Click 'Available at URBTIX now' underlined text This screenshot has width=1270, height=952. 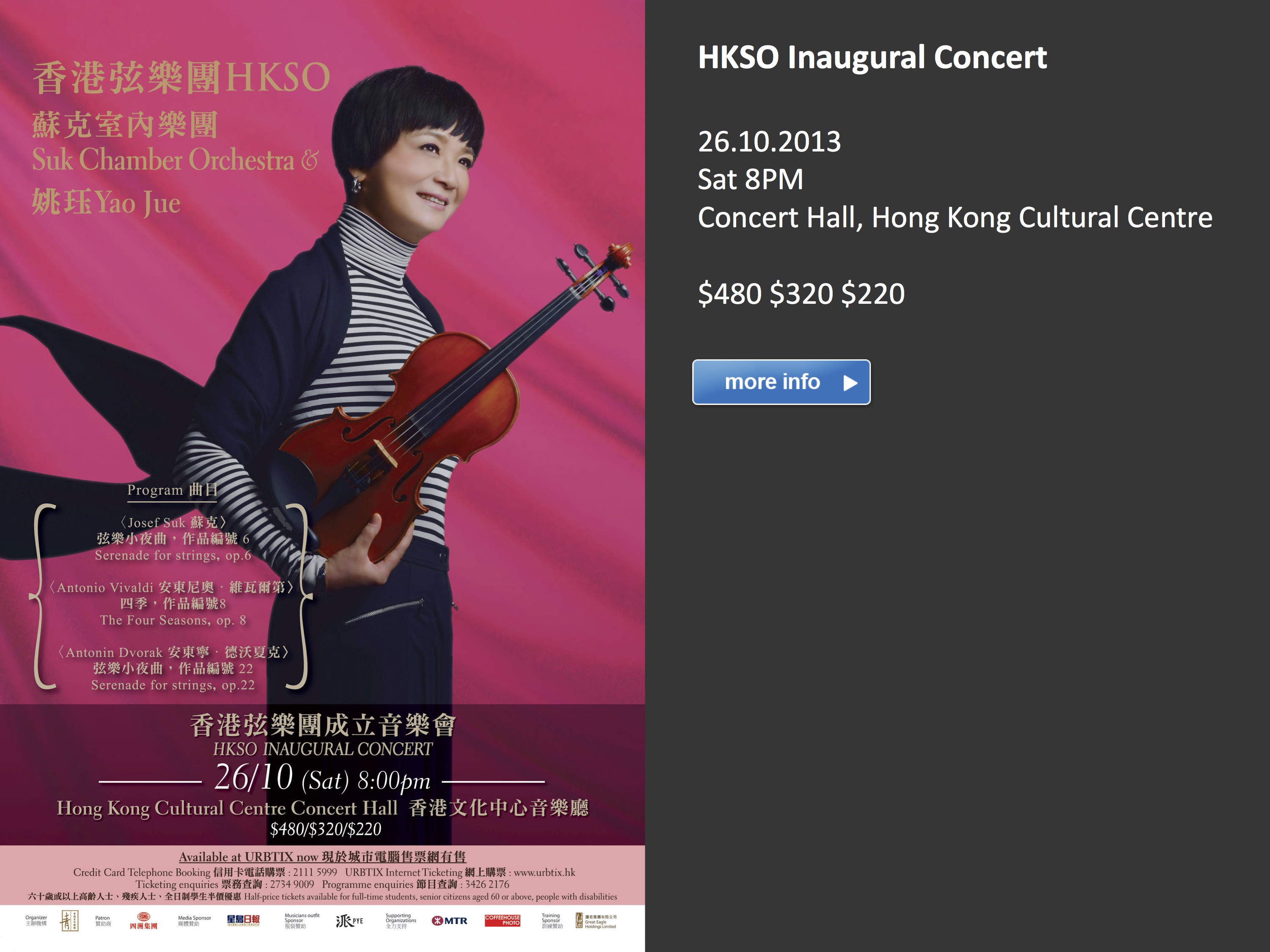click(x=248, y=857)
